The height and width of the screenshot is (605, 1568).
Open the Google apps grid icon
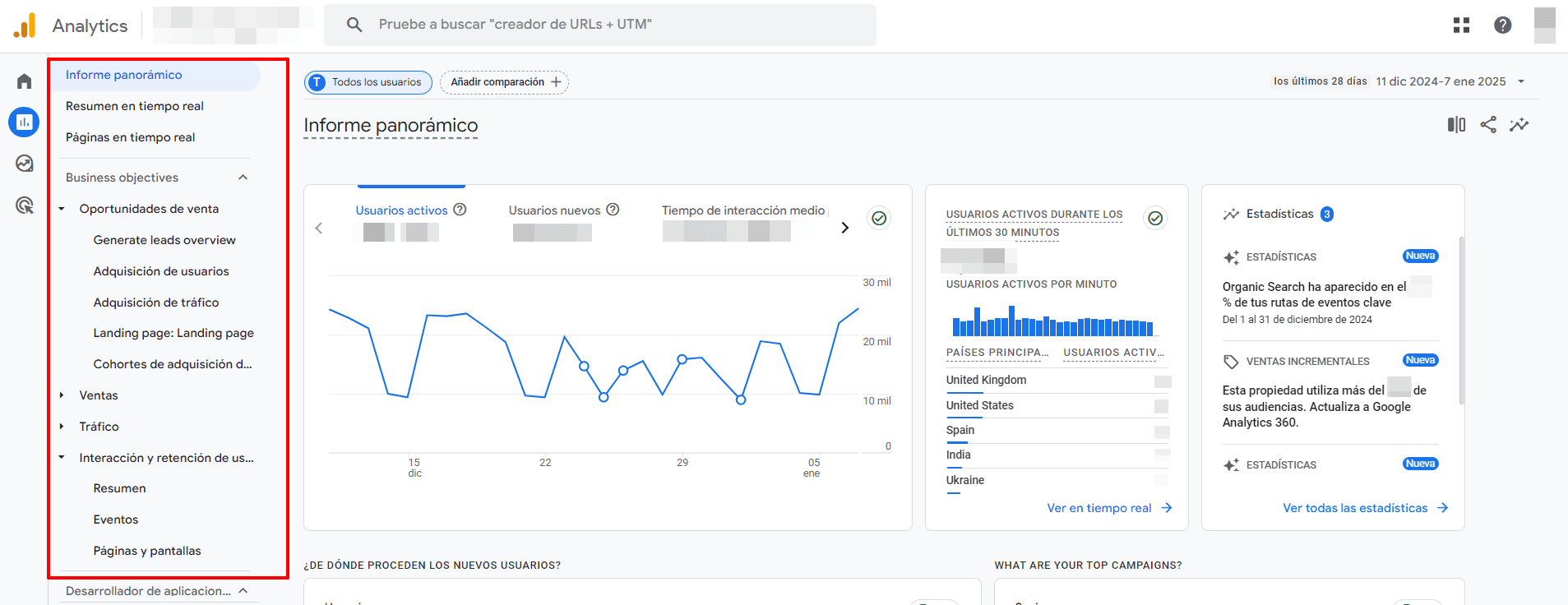click(1461, 25)
